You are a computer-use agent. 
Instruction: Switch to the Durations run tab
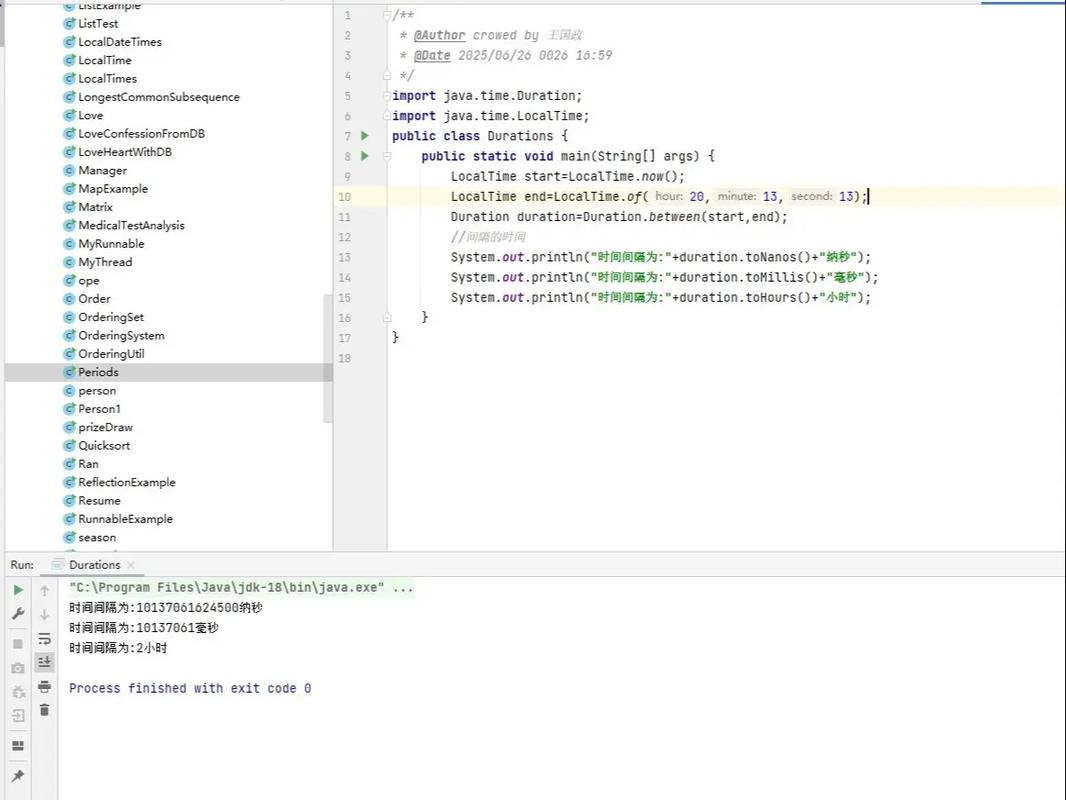pyautogui.click(x=93, y=564)
